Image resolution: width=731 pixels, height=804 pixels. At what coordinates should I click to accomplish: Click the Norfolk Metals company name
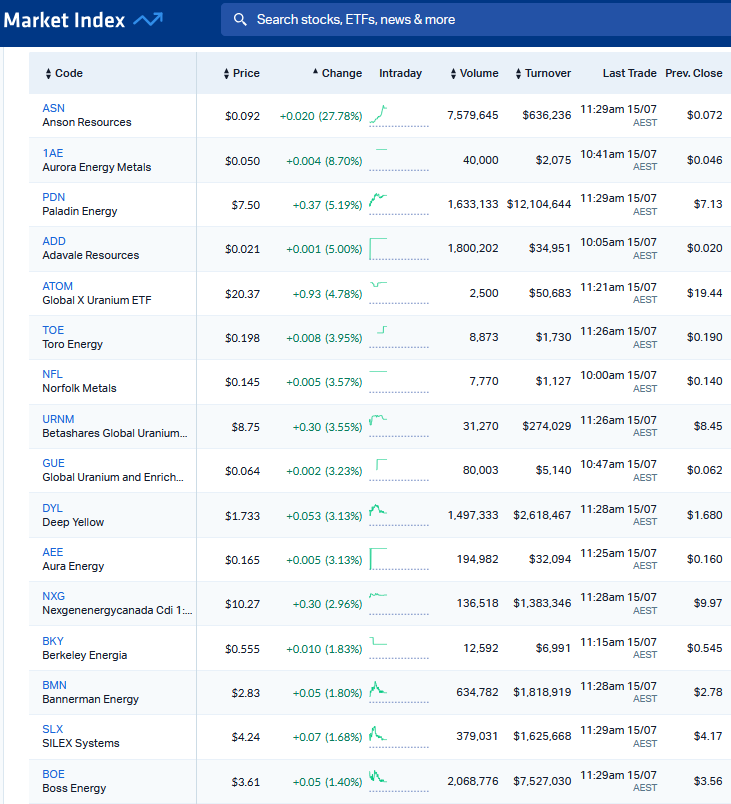(x=79, y=388)
